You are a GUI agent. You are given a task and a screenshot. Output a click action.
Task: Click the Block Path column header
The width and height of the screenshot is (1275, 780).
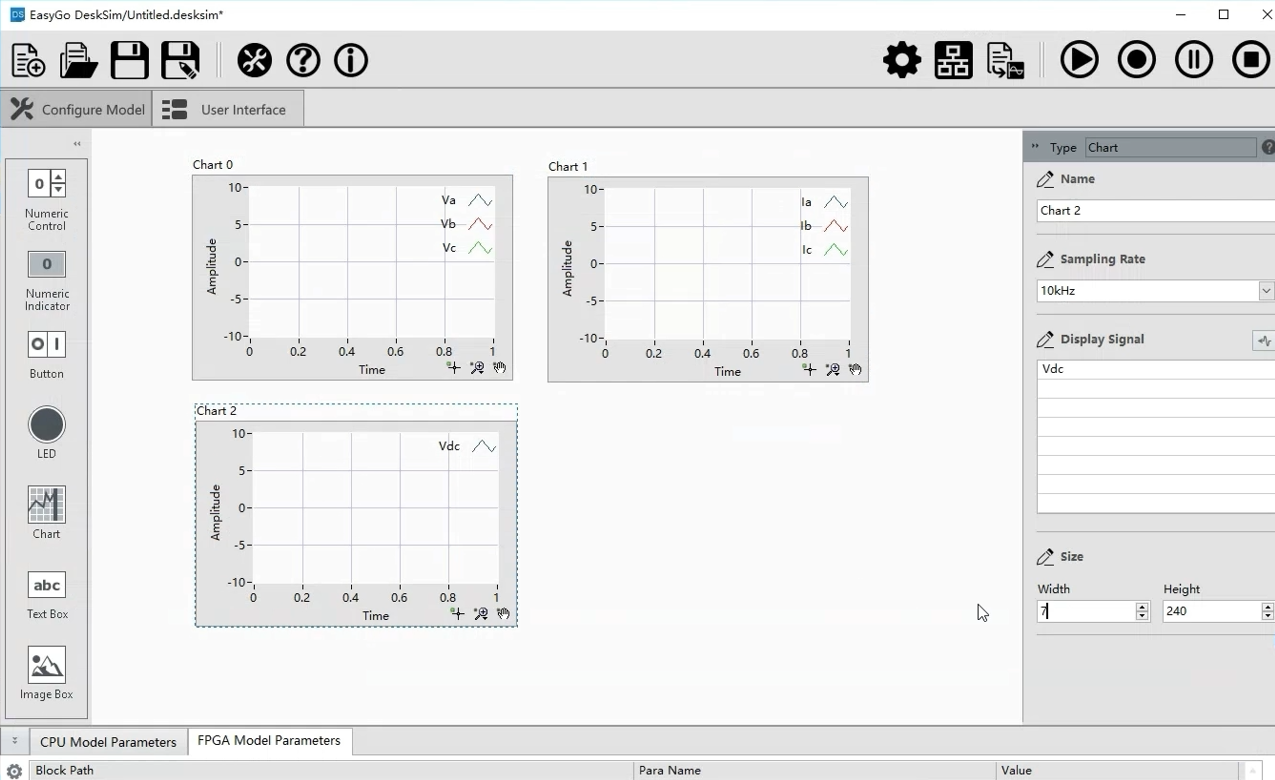pyautogui.click(x=331, y=770)
